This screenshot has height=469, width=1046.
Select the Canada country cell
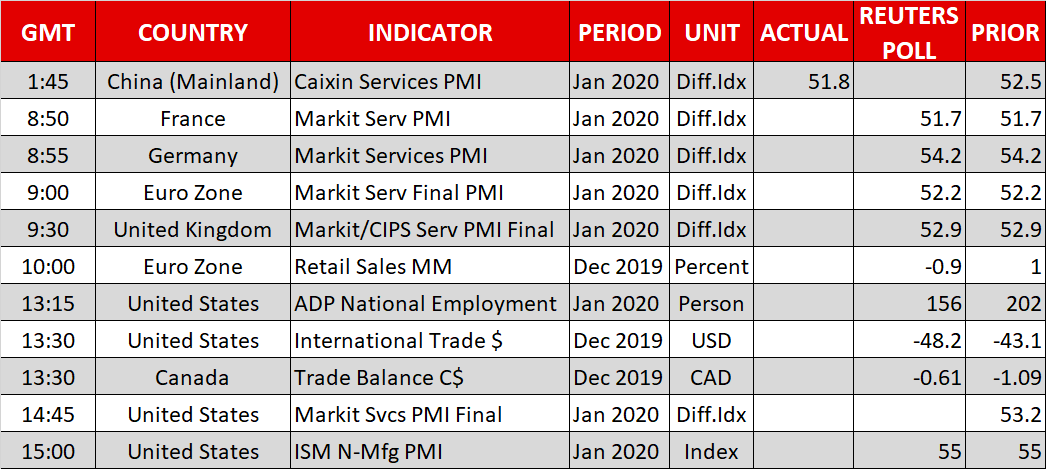(193, 378)
